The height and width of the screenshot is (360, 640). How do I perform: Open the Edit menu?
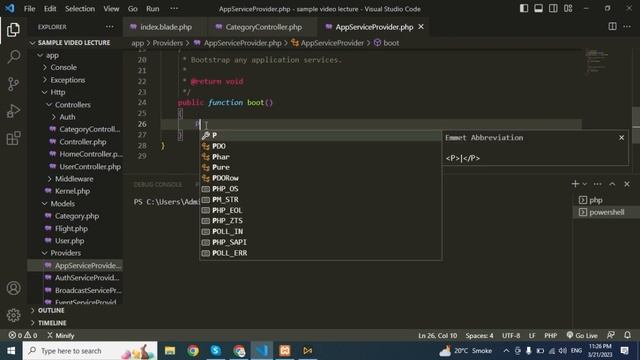click(x=50, y=9)
